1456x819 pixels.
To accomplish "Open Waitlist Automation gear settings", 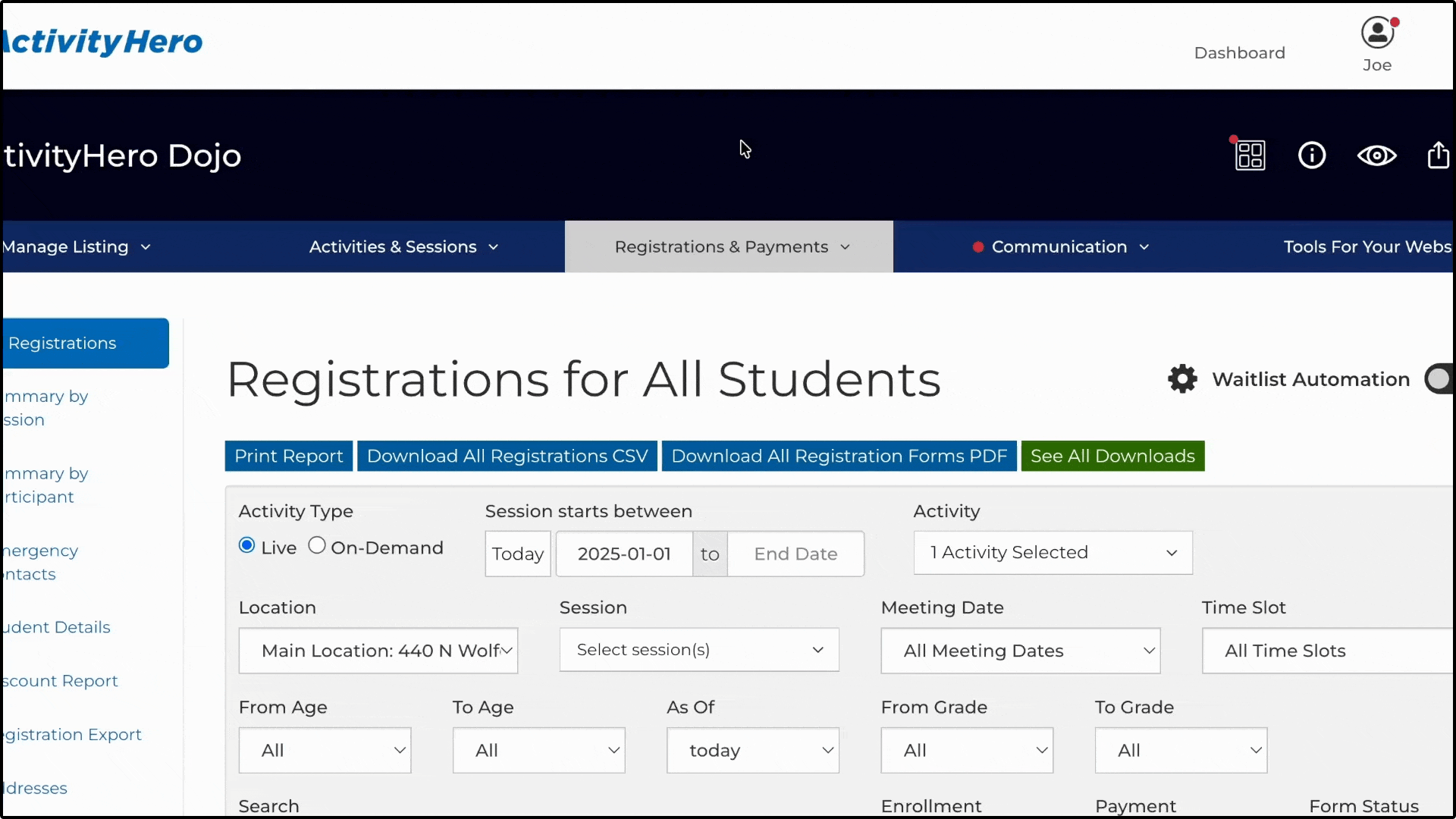I will point(1182,379).
